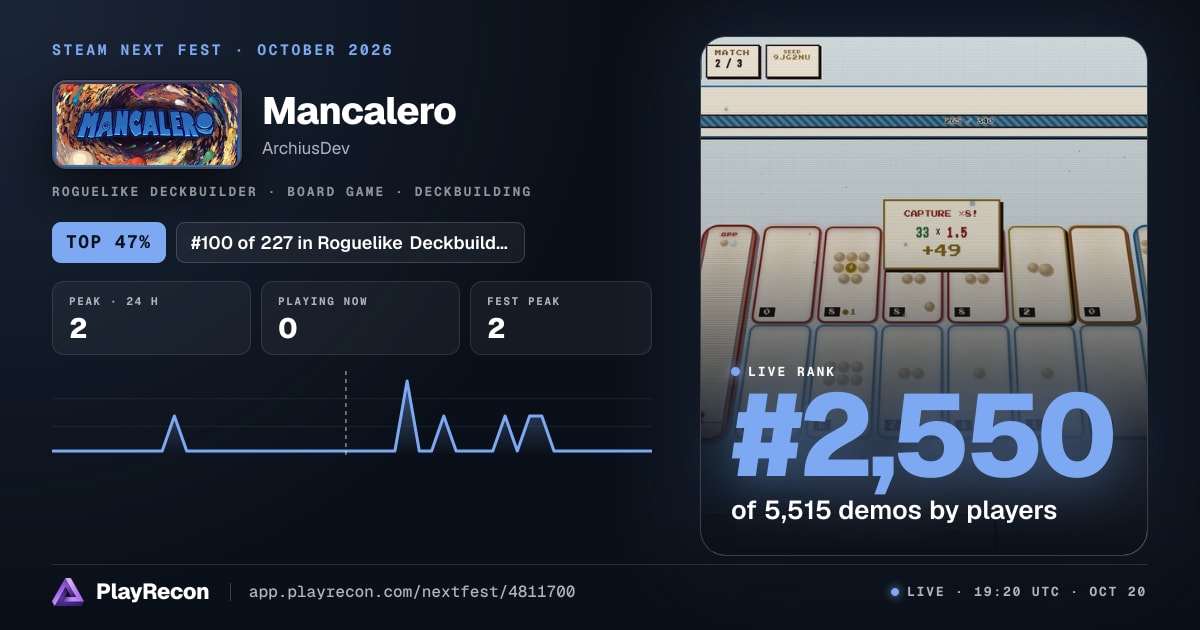The image size is (1200, 630).
Task: Select the DECKBUILDING tag
Action: 473,191
